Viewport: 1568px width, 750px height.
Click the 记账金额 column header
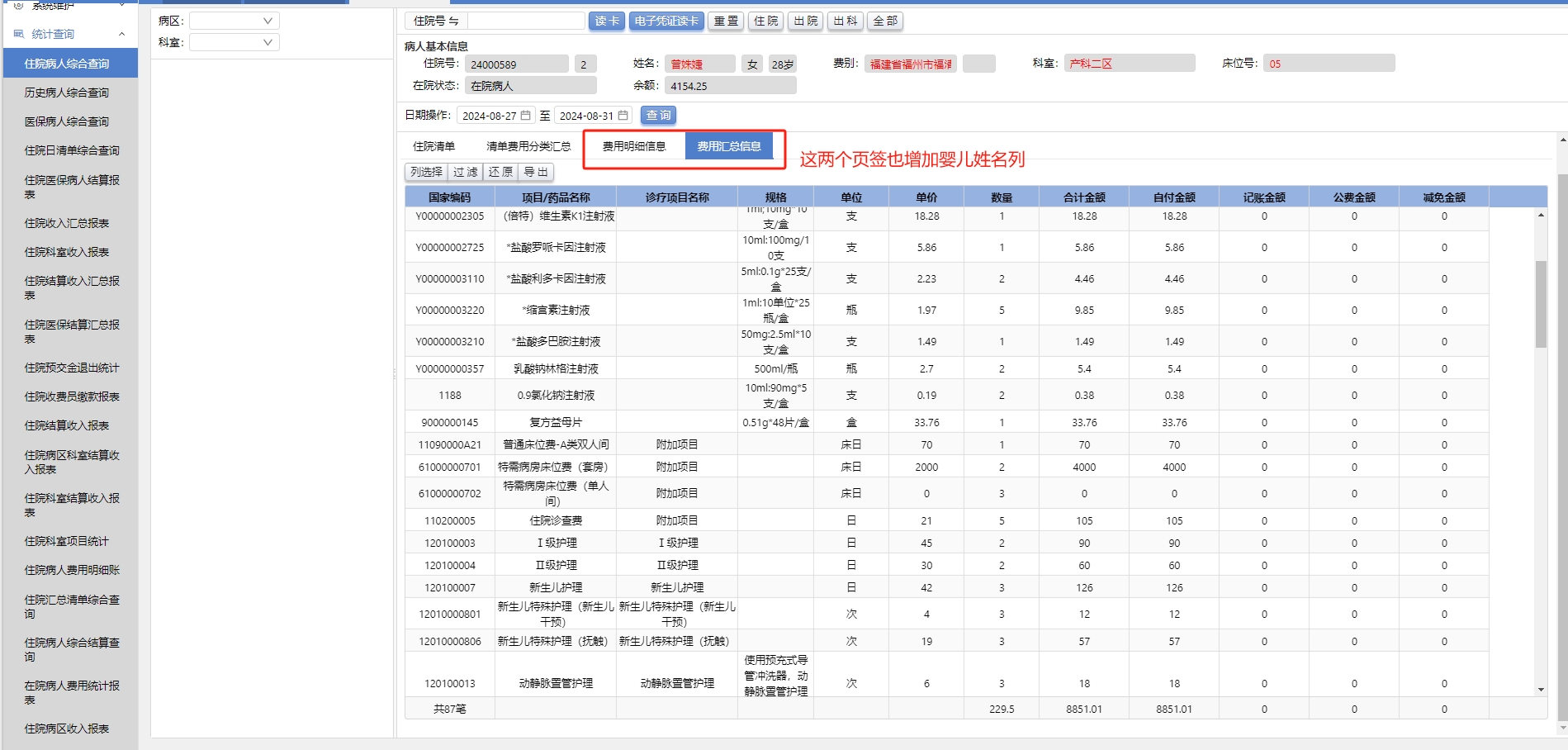(x=1264, y=197)
